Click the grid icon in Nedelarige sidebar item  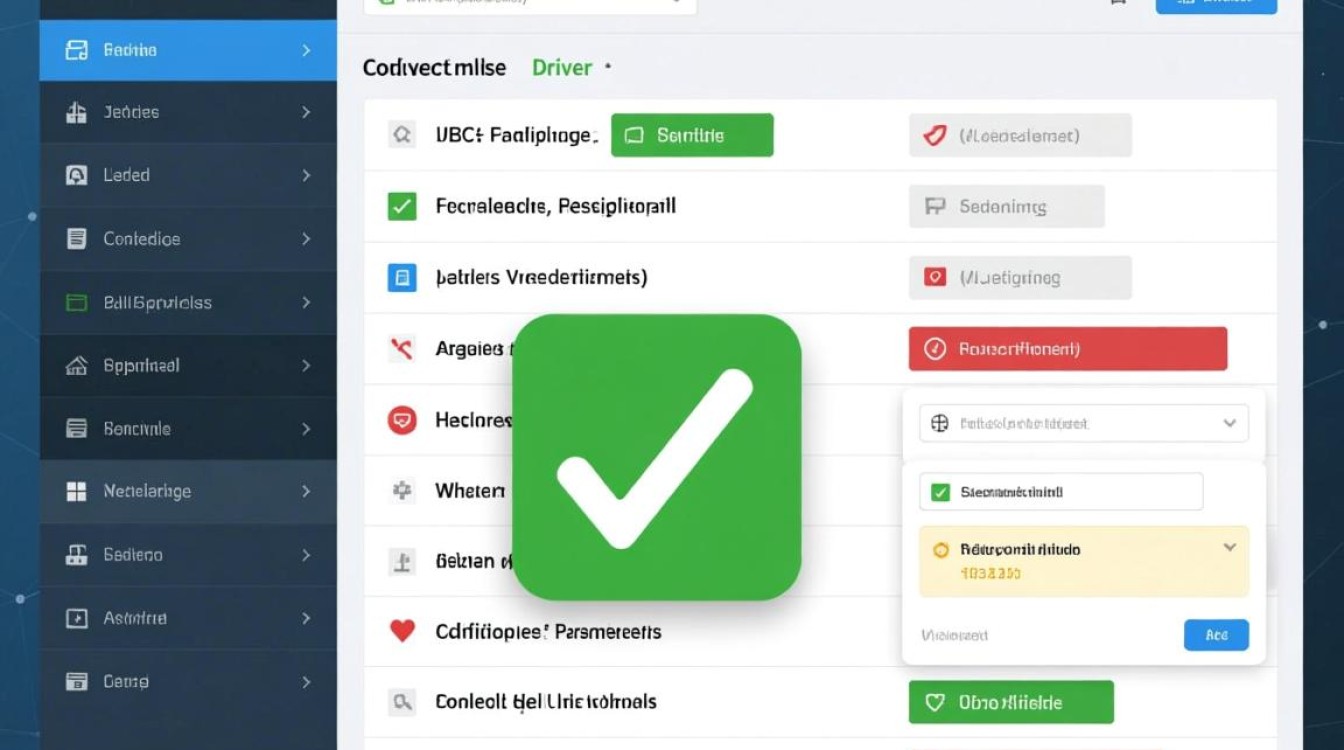tap(76, 491)
